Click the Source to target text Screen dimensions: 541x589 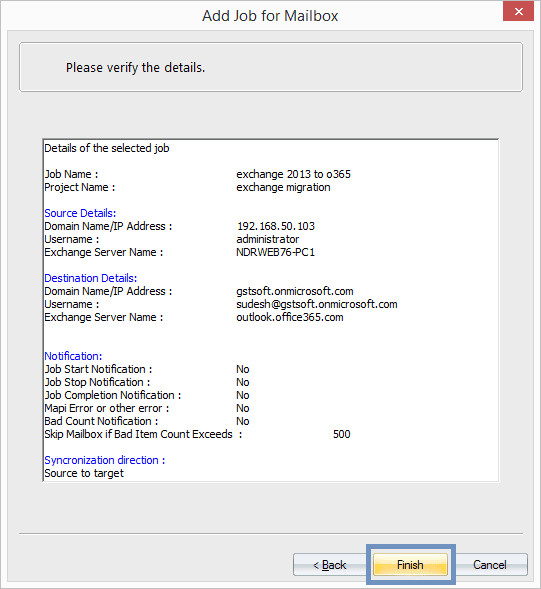(x=84, y=473)
